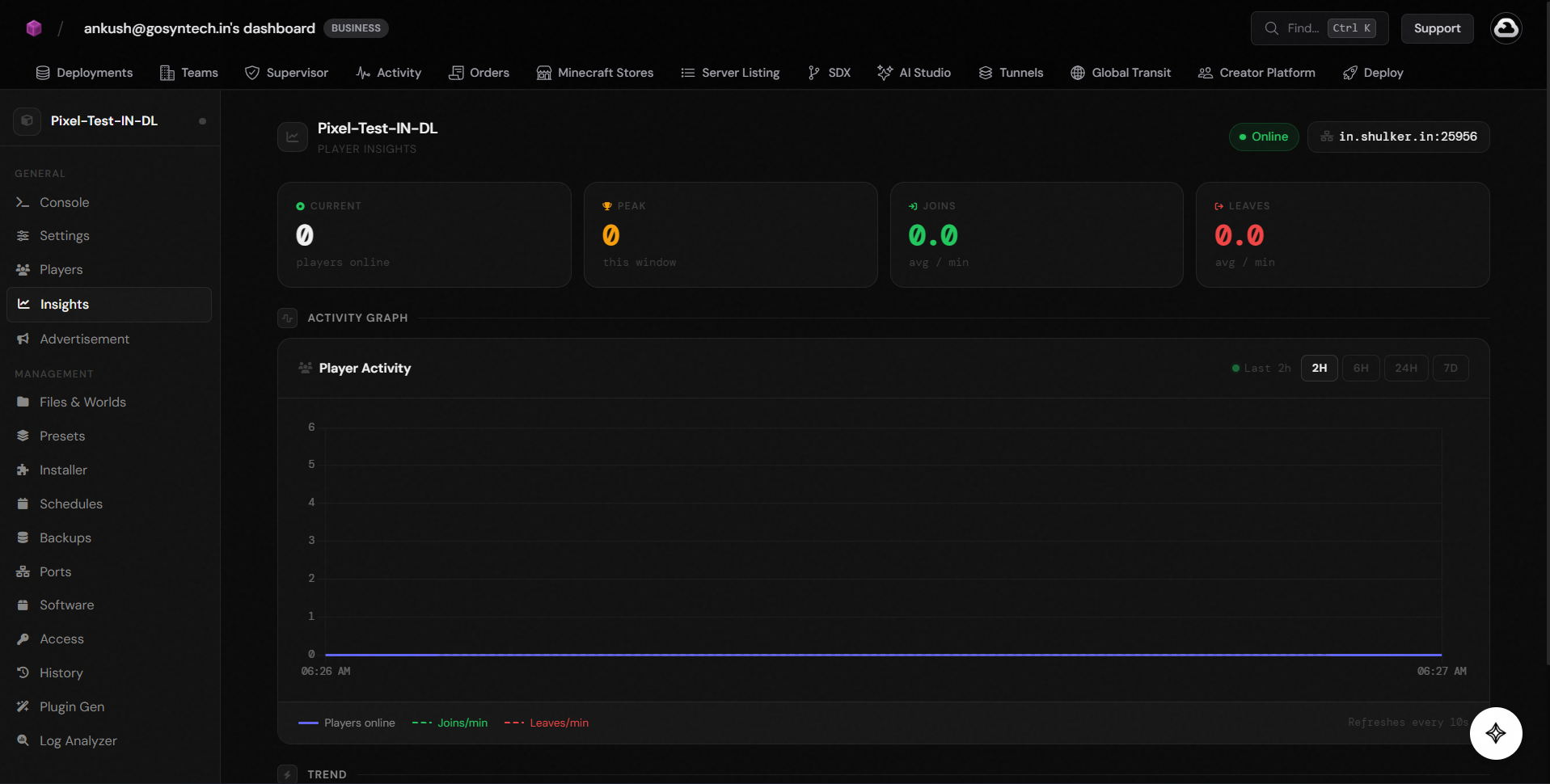
Task: Click the Files & Worlds folder icon
Action: click(23, 402)
